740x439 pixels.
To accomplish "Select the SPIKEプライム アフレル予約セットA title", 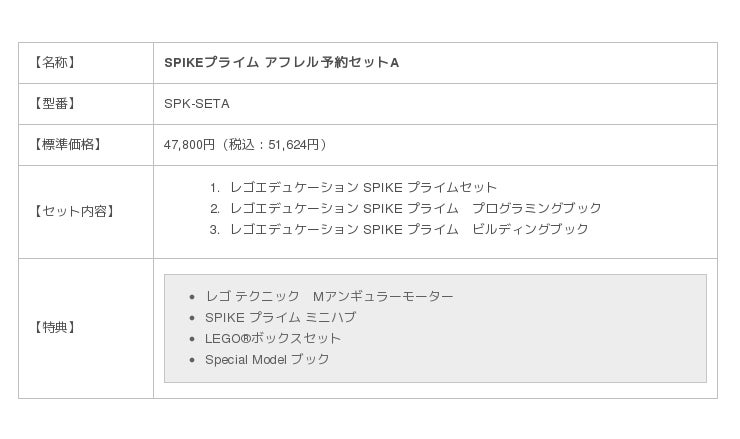I will click(282, 62).
